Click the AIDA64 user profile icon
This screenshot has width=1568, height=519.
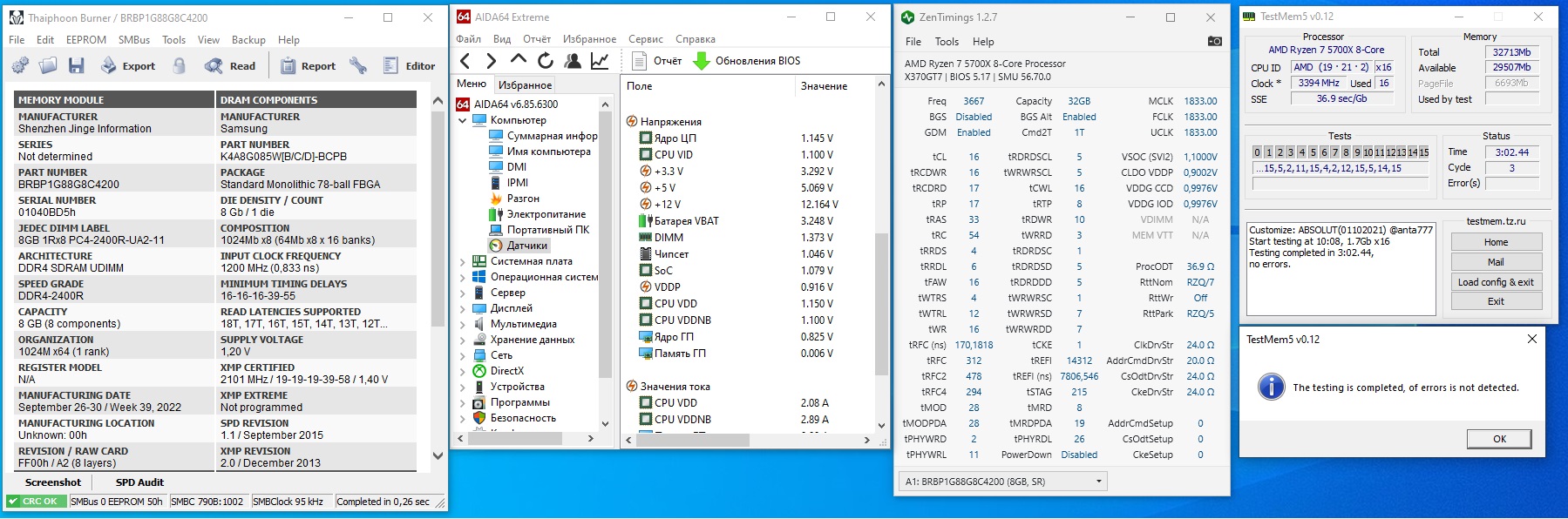coord(573,60)
